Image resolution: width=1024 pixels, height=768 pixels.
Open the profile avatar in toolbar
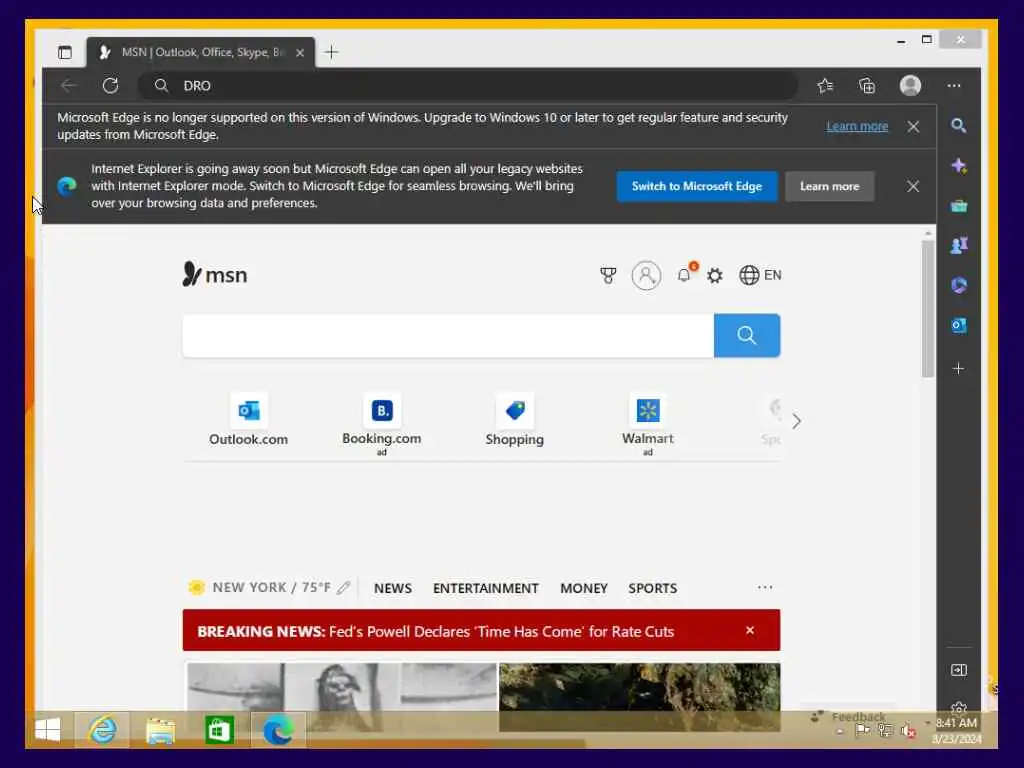[x=910, y=86]
